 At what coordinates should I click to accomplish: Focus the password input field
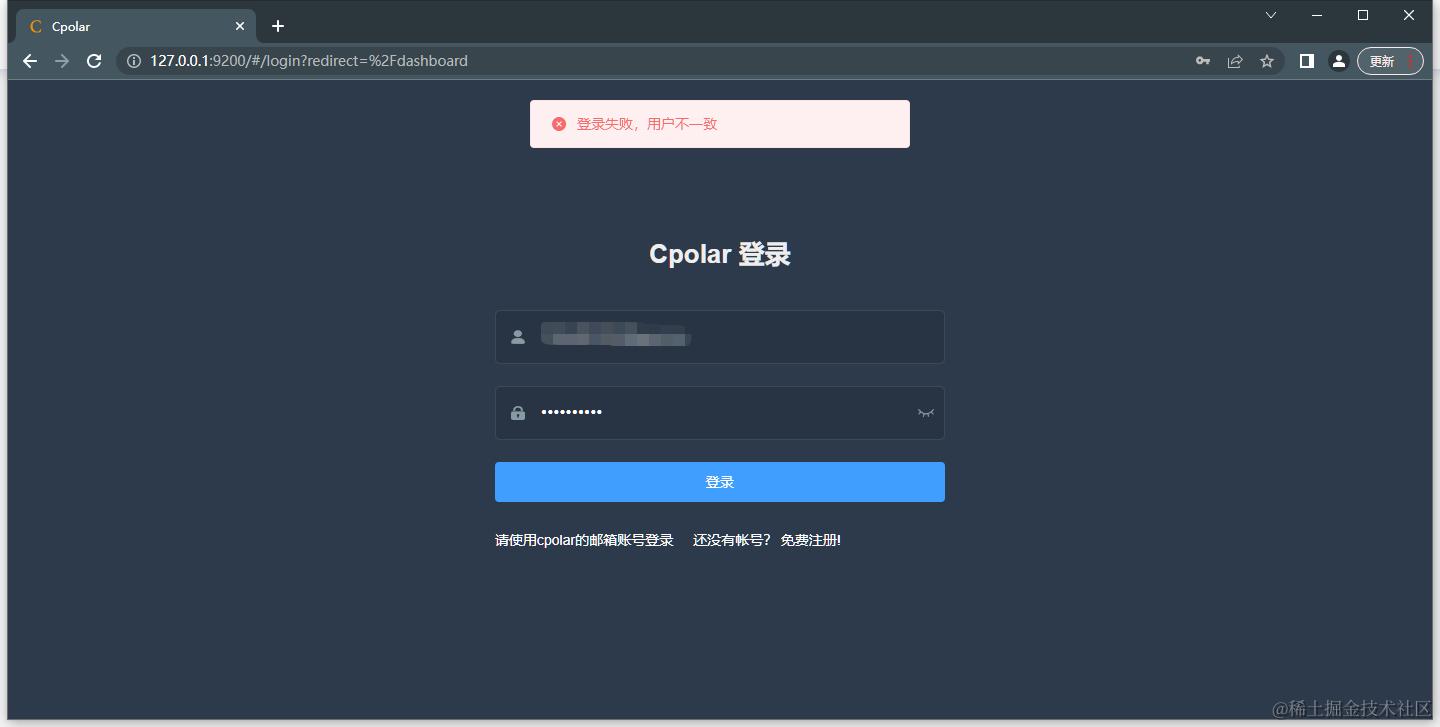[x=720, y=413]
